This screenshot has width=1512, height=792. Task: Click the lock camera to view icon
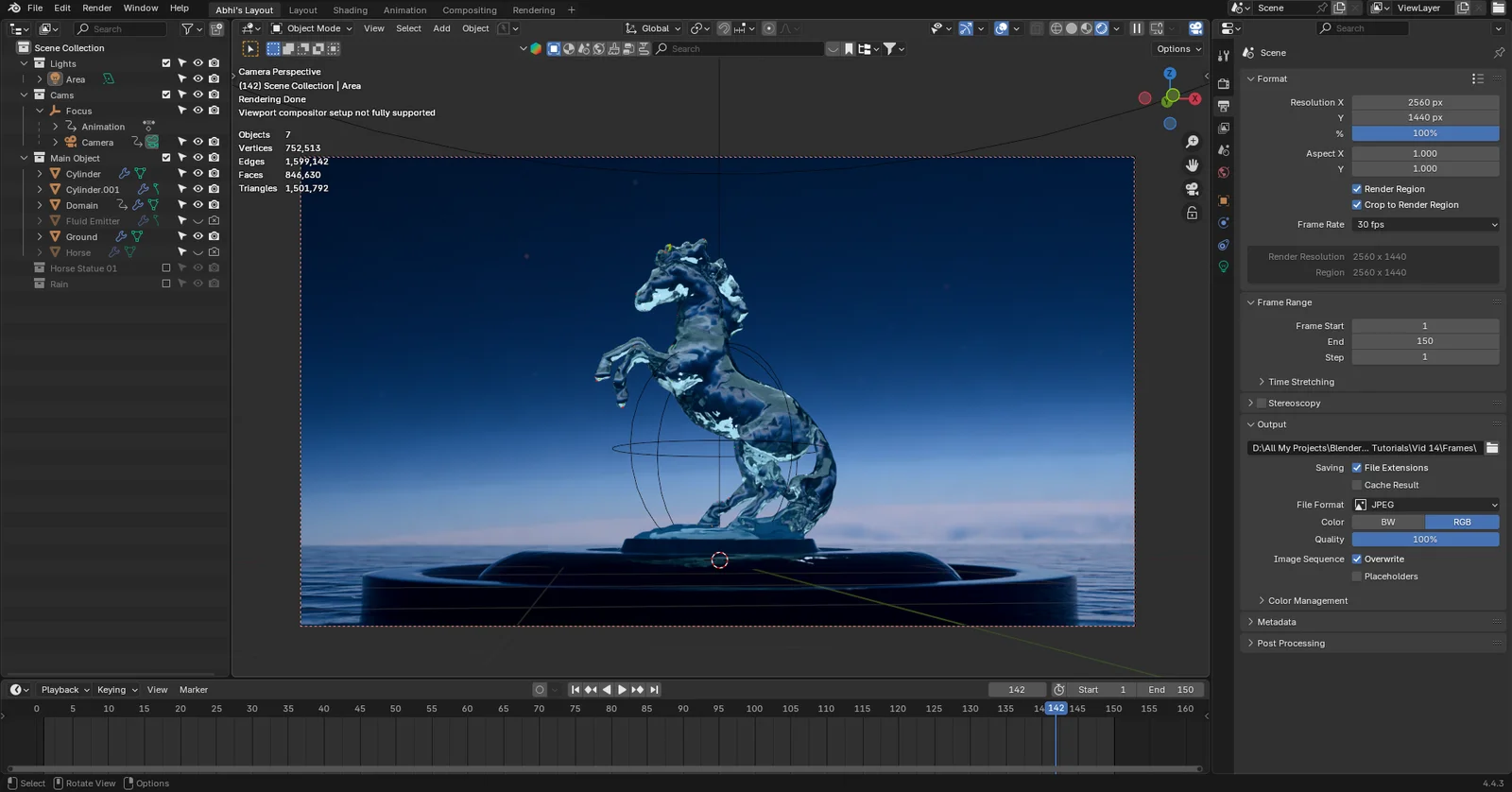coord(1193,213)
